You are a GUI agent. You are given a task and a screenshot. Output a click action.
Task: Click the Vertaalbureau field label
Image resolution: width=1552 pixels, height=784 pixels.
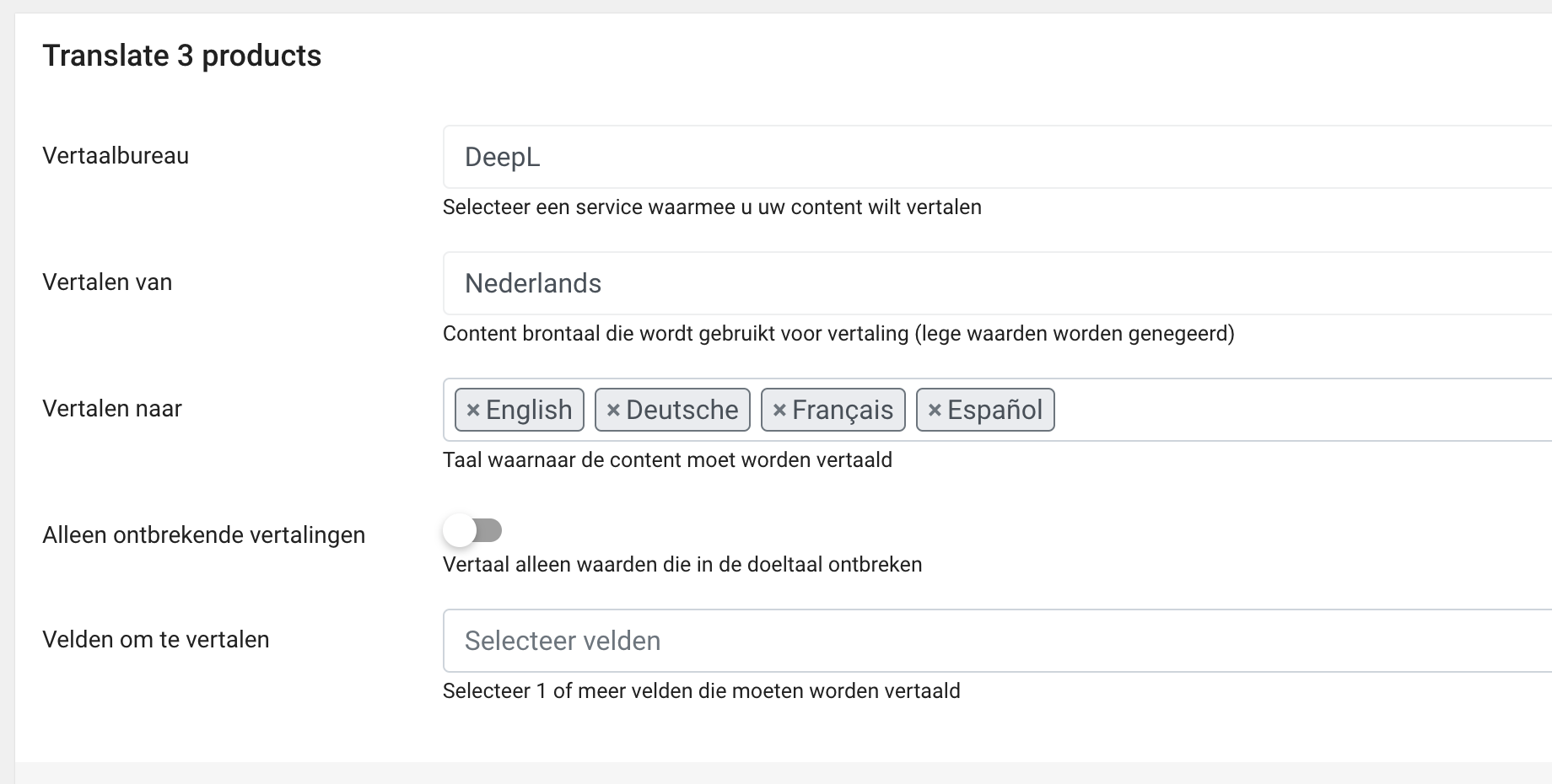click(116, 156)
